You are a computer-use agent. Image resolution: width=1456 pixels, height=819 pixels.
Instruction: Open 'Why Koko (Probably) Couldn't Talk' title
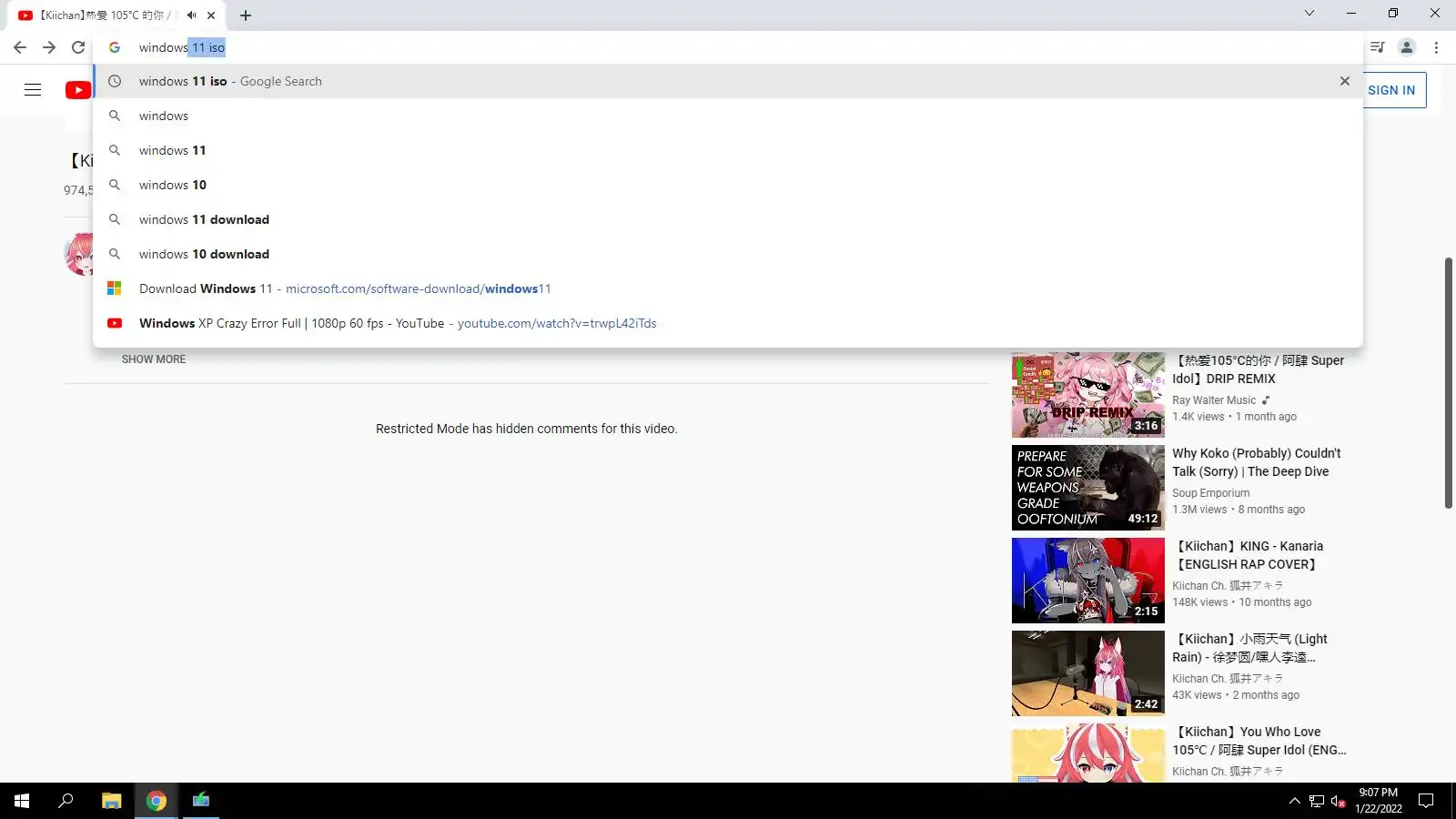(x=1256, y=462)
